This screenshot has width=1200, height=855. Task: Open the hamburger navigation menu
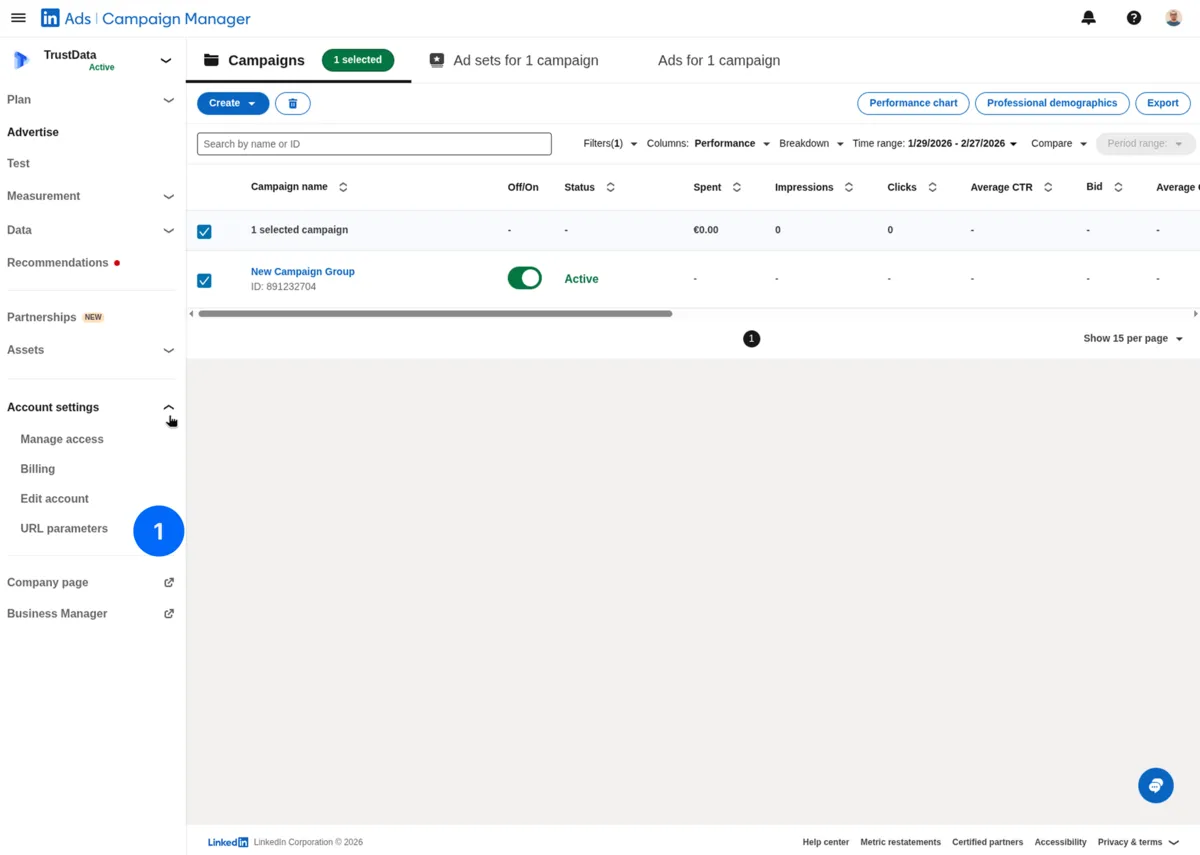[x=18, y=17]
